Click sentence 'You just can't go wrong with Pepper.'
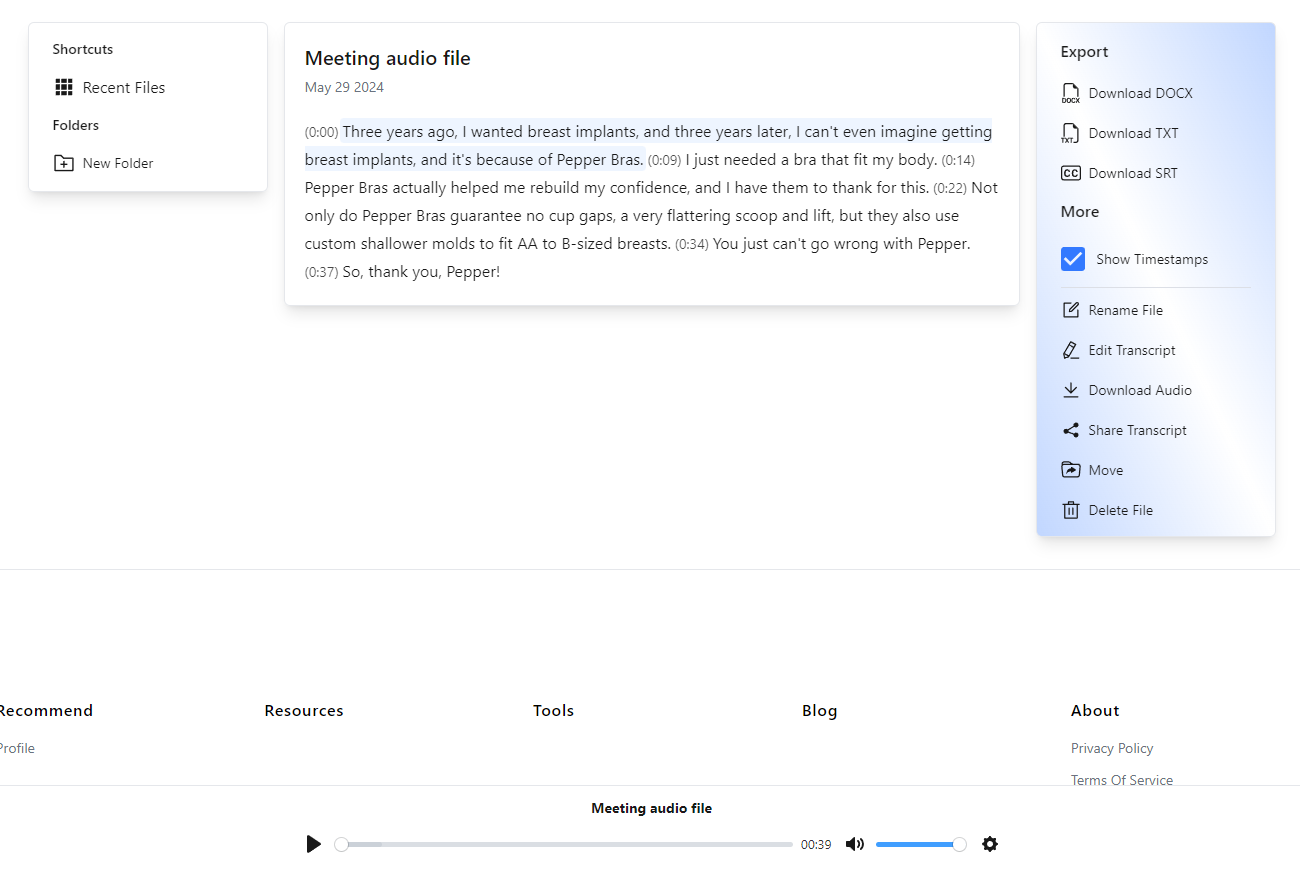The height and width of the screenshot is (869, 1300). (x=842, y=244)
